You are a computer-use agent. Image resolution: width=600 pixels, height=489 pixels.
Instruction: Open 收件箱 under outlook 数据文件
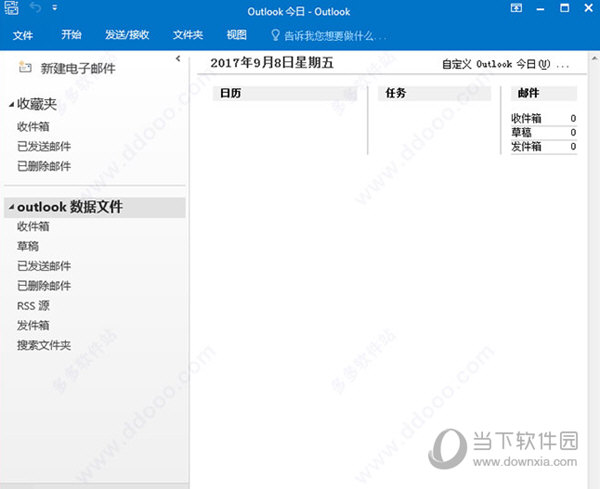click(33, 227)
